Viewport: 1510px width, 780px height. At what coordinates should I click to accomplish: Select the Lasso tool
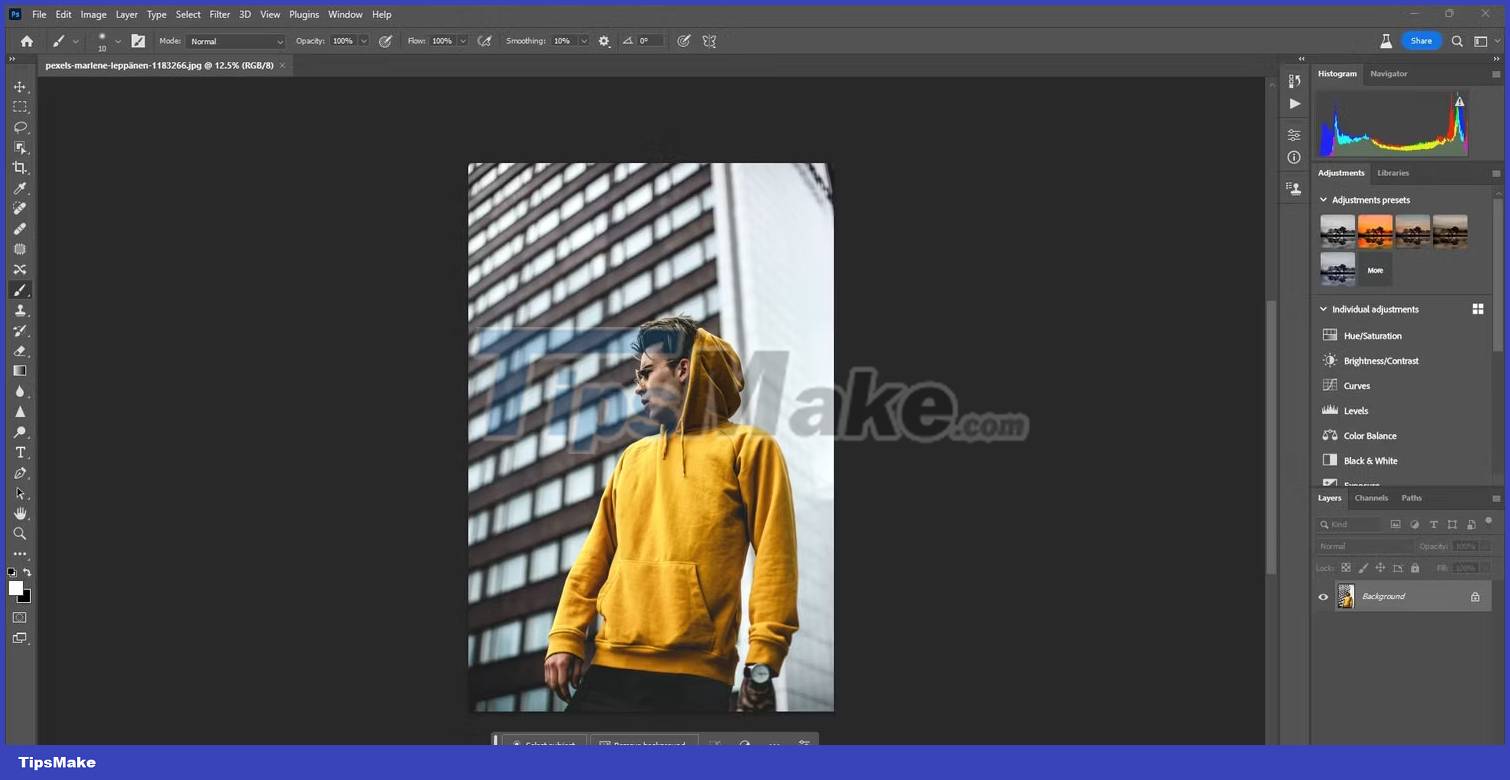point(20,127)
